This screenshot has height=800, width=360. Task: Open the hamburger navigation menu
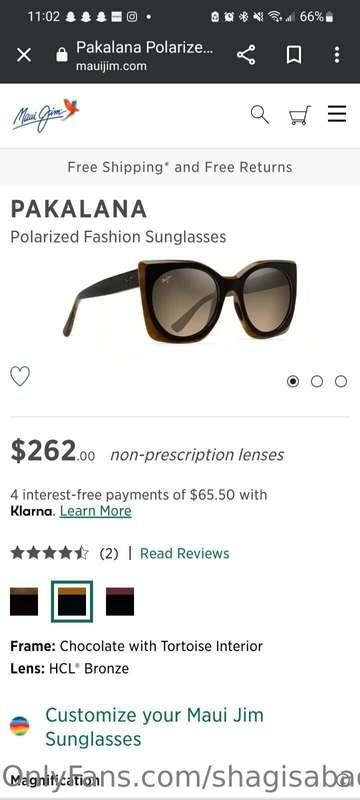pos(337,114)
